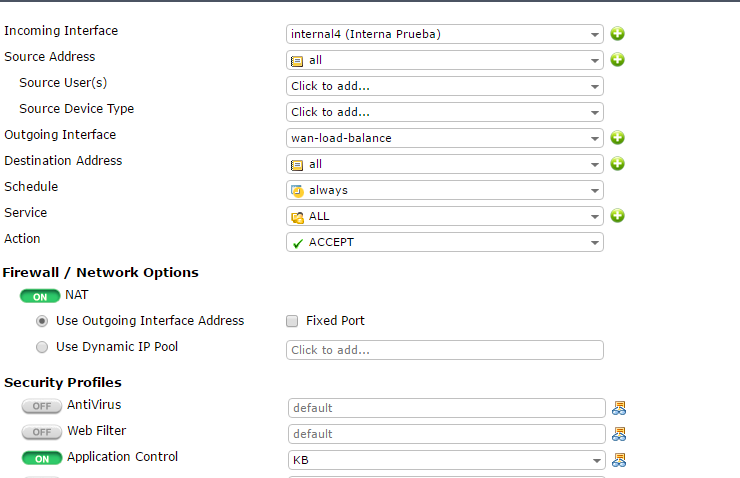Click green plus beside Incoming Interface
Screen dimensions: 740x478
pyautogui.click(x=618, y=34)
